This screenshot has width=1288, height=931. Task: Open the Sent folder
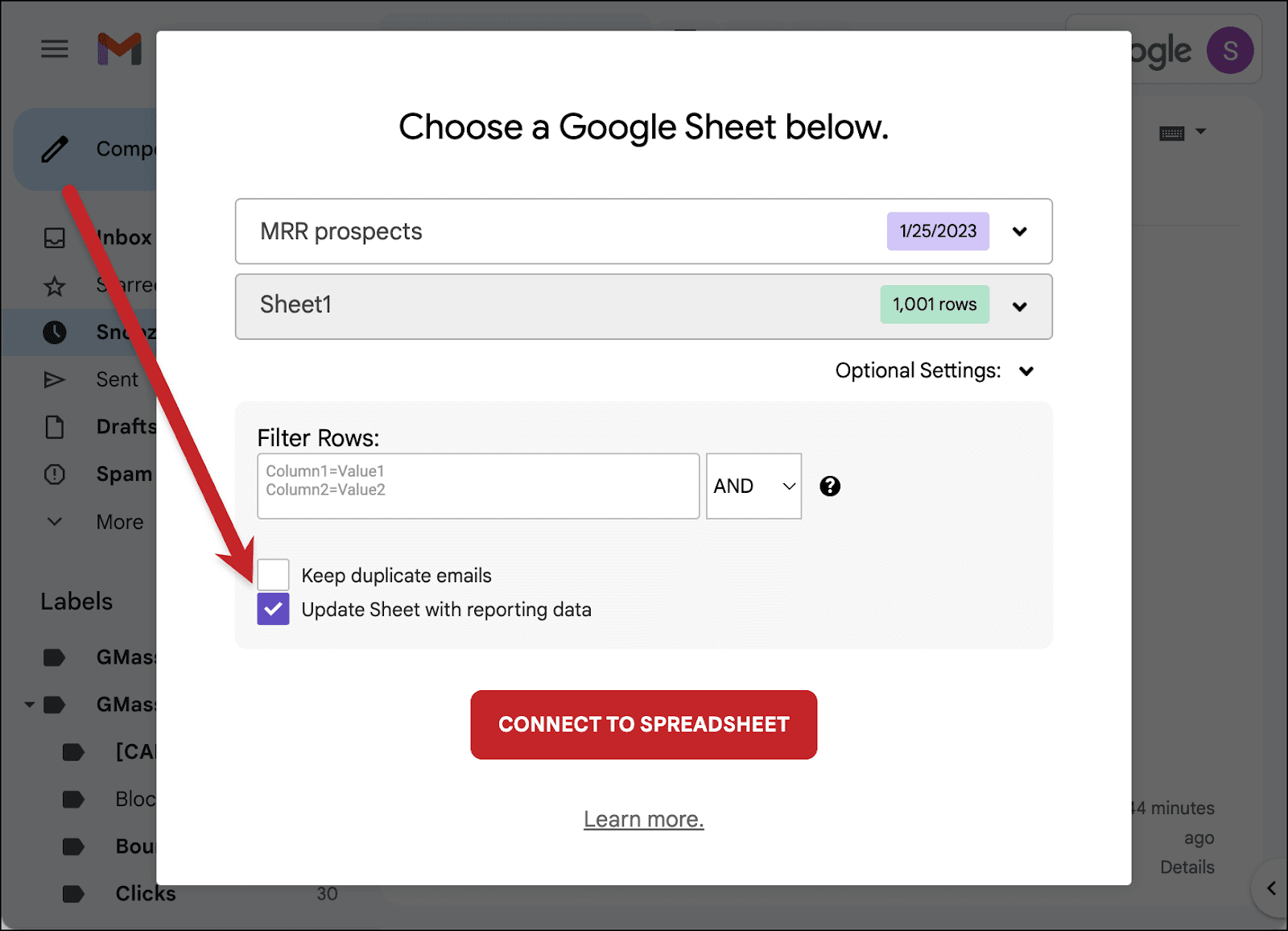pos(117,379)
